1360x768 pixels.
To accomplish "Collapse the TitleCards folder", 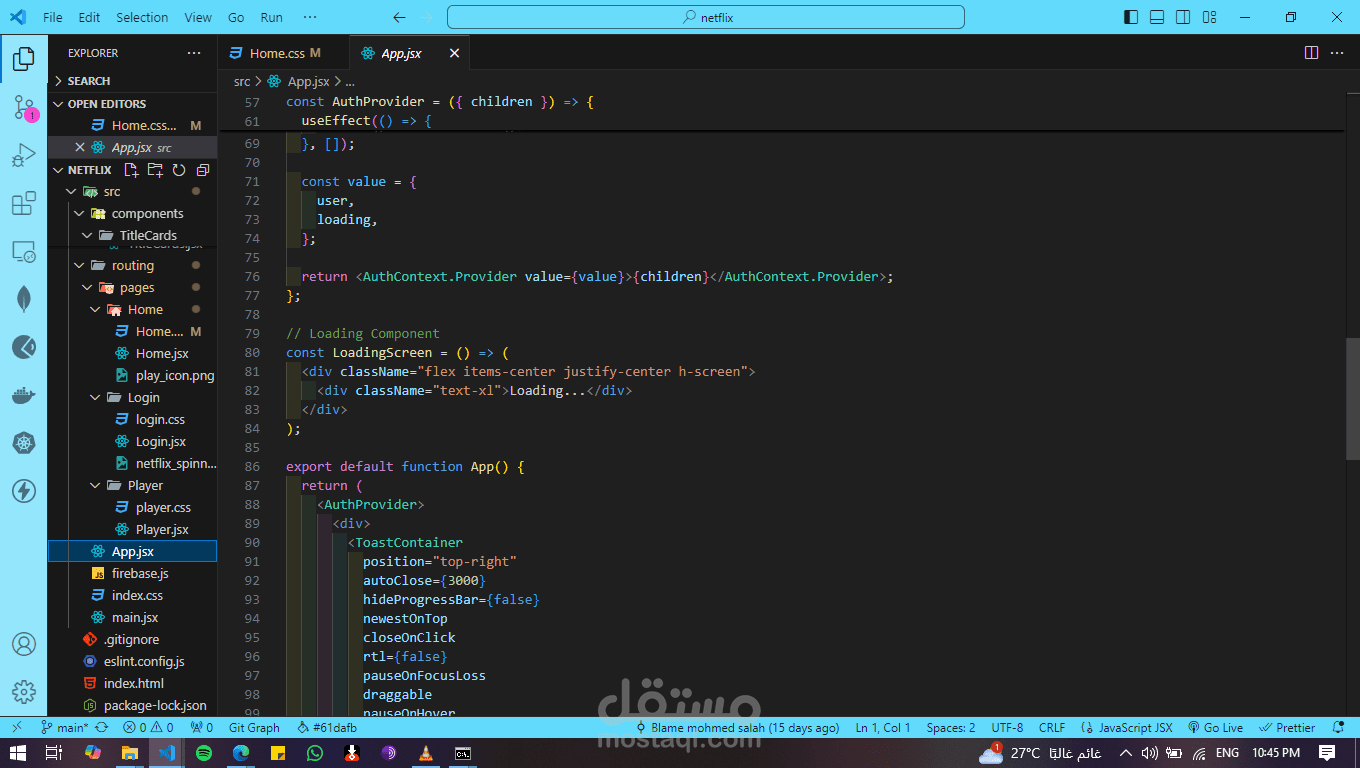I will tap(87, 235).
